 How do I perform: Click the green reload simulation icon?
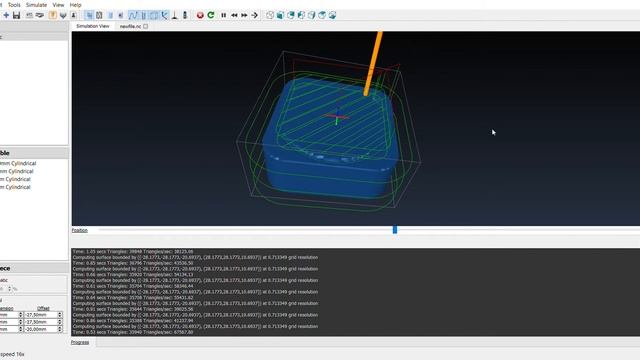point(211,15)
